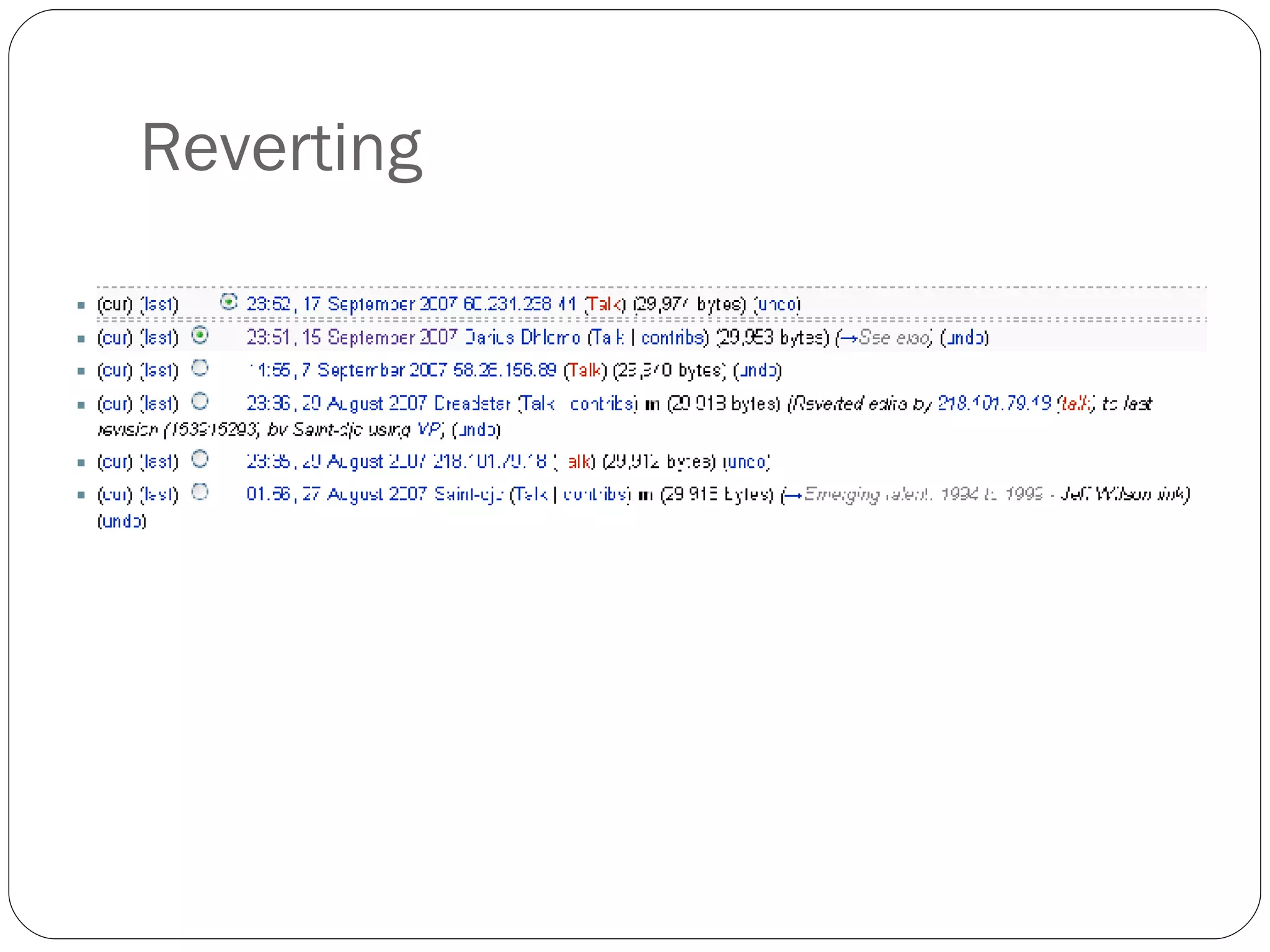Click undo for the 7 September 2007 edit
Screen dimensions: 1270x952
[x=757, y=370]
